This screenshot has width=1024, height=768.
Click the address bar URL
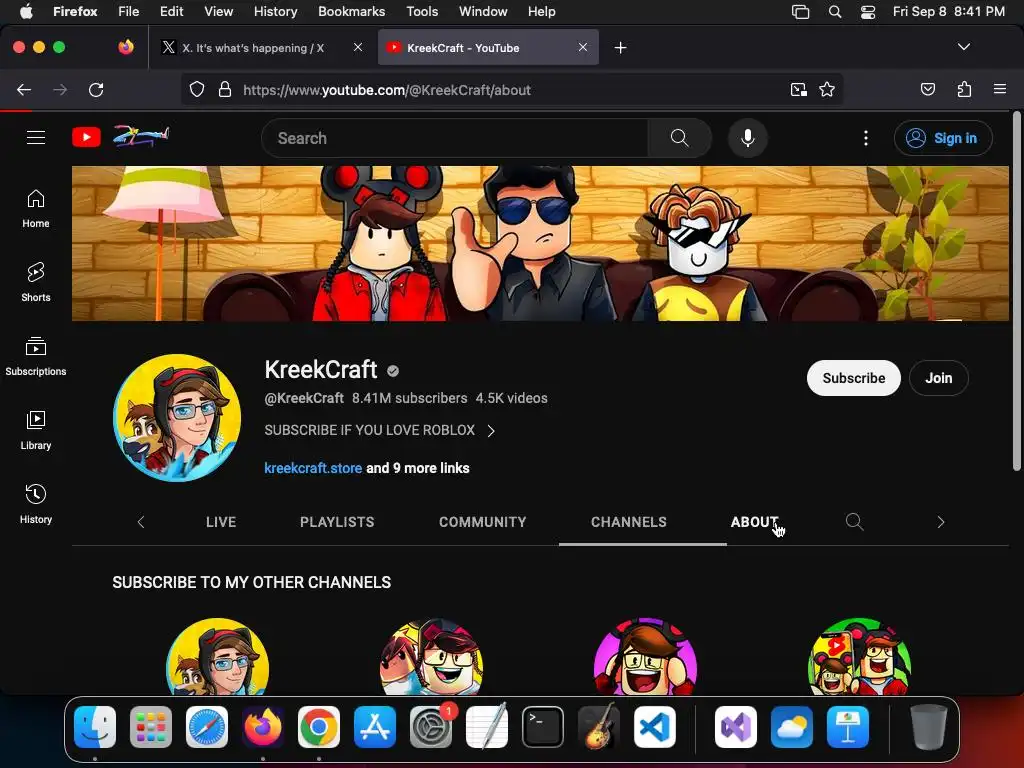(387, 90)
